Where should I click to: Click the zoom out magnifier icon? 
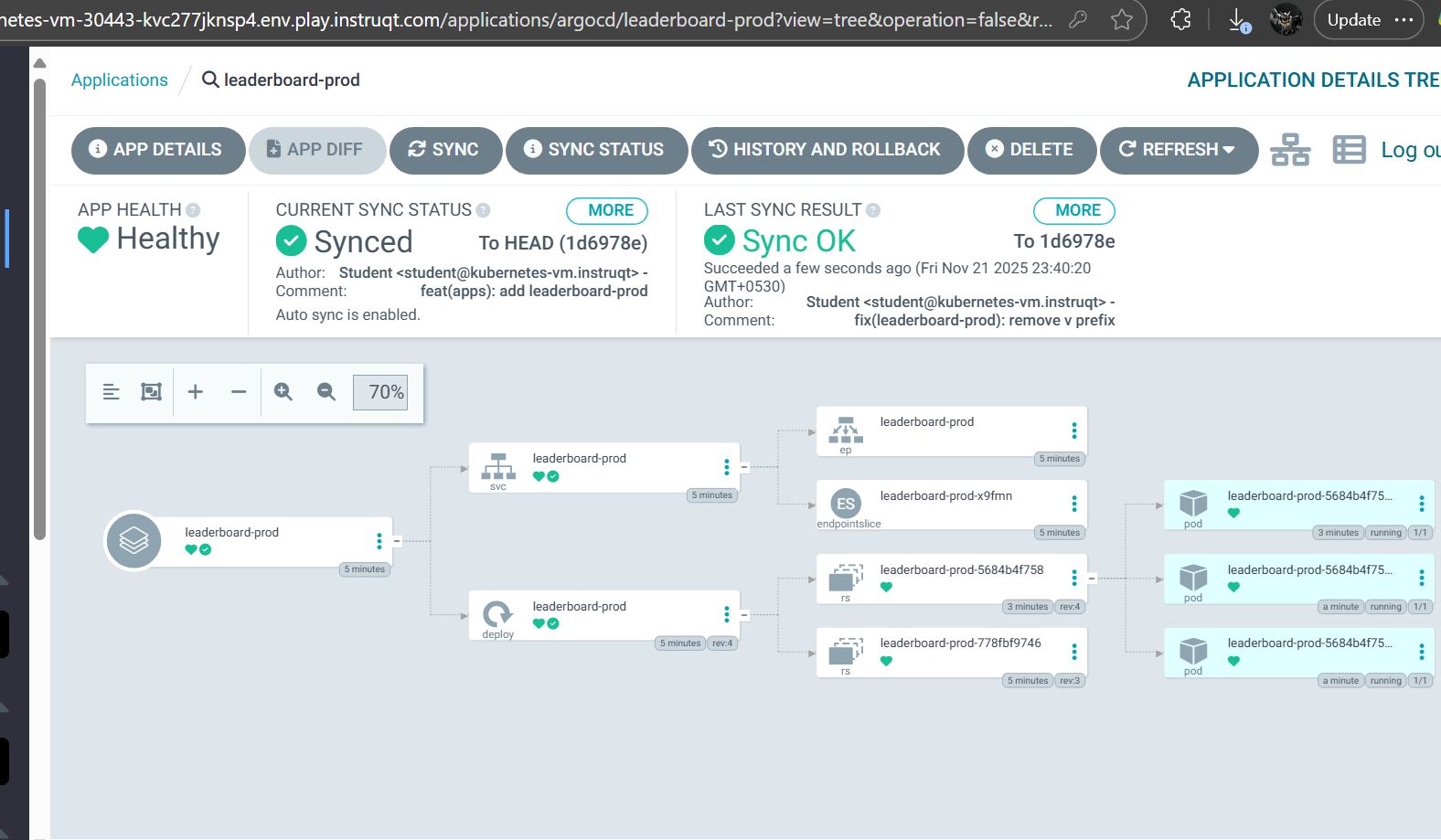[326, 392]
